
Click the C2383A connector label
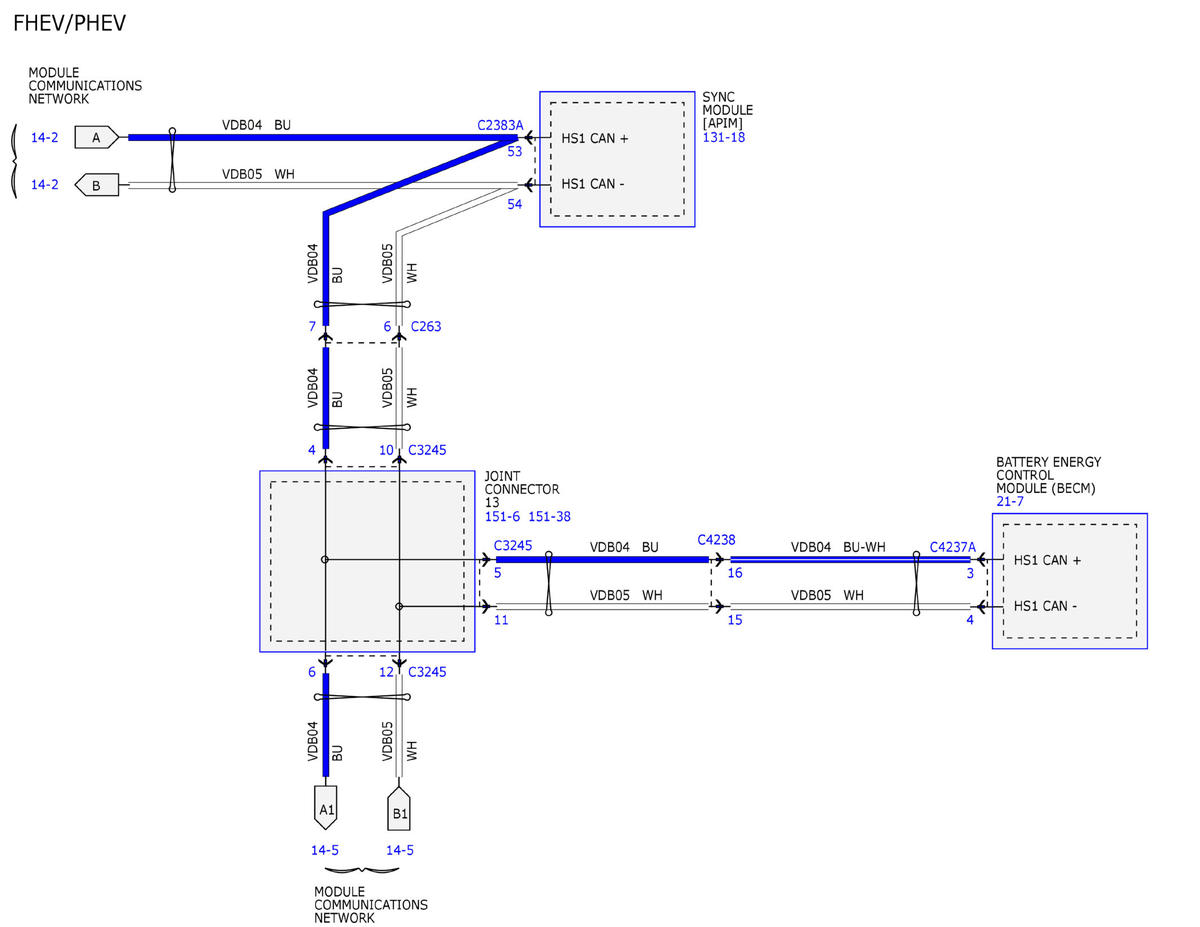point(500,125)
